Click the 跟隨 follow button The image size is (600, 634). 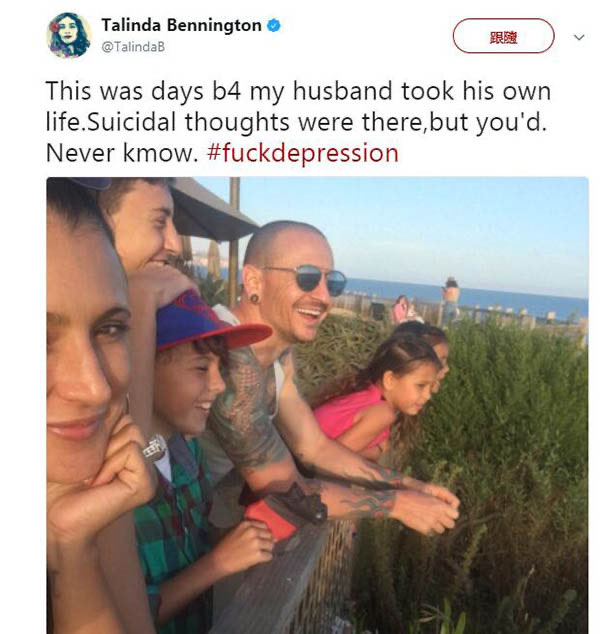503,36
